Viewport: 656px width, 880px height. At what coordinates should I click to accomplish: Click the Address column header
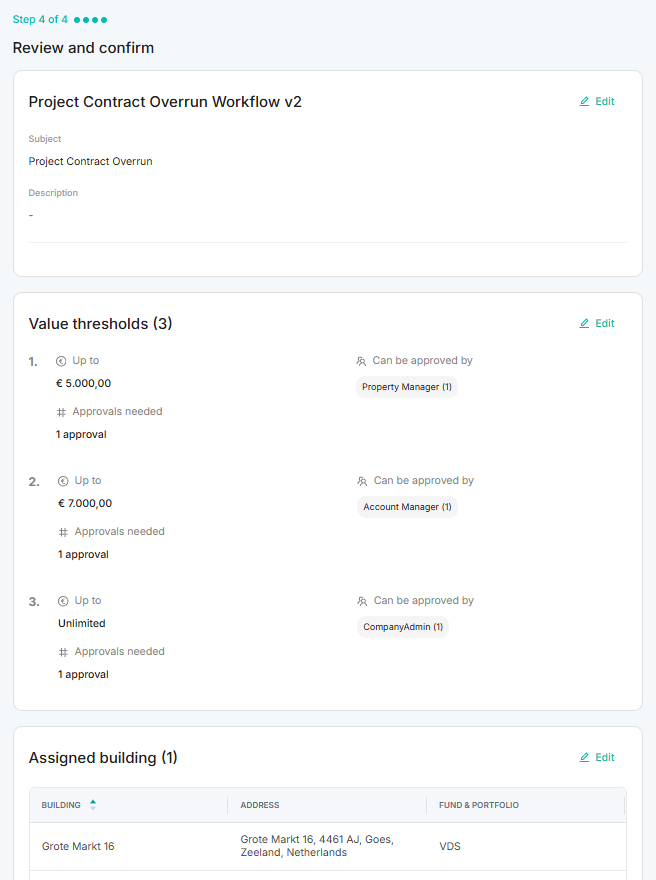point(260,805)
